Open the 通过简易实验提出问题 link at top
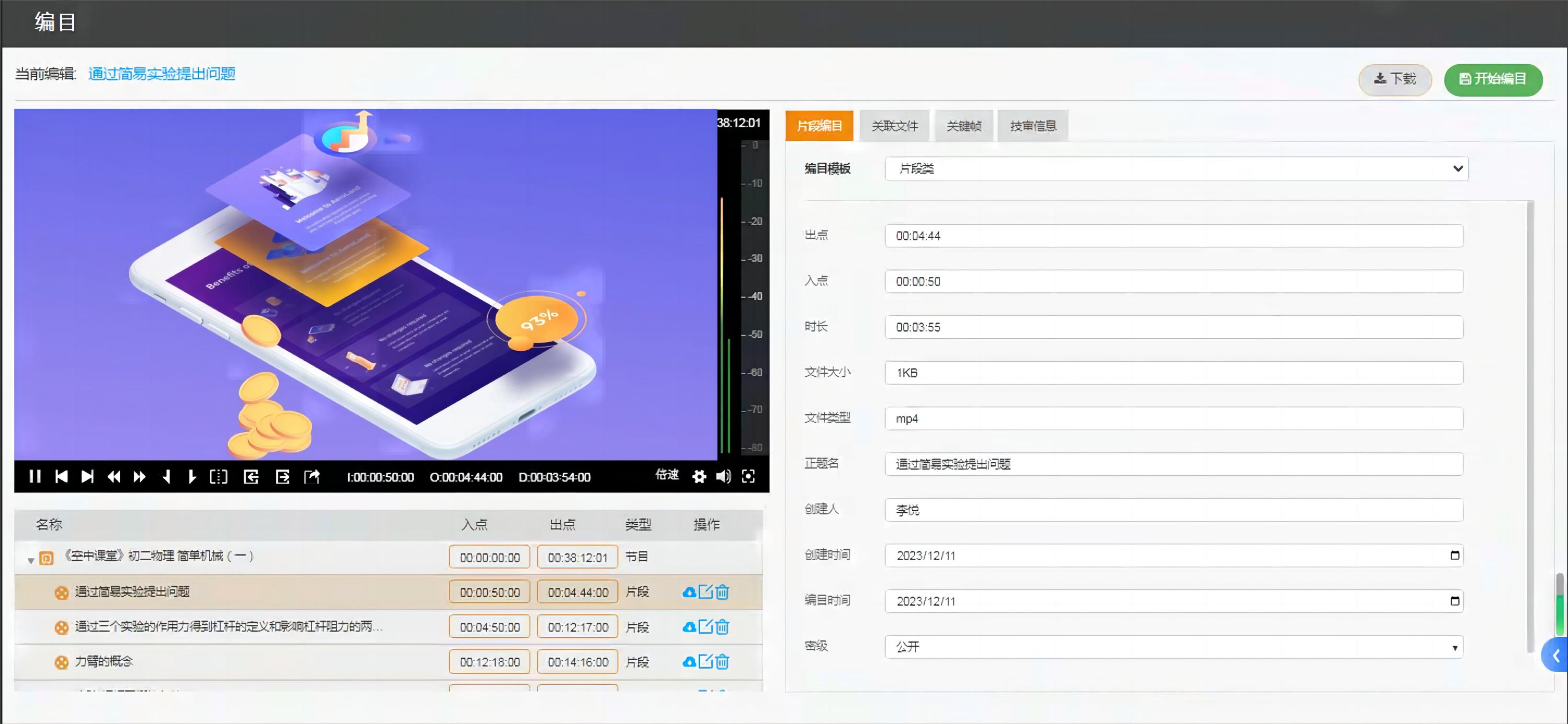Image resolution: width=1568 pixels, height=724 pixels. tap(161, 73)
